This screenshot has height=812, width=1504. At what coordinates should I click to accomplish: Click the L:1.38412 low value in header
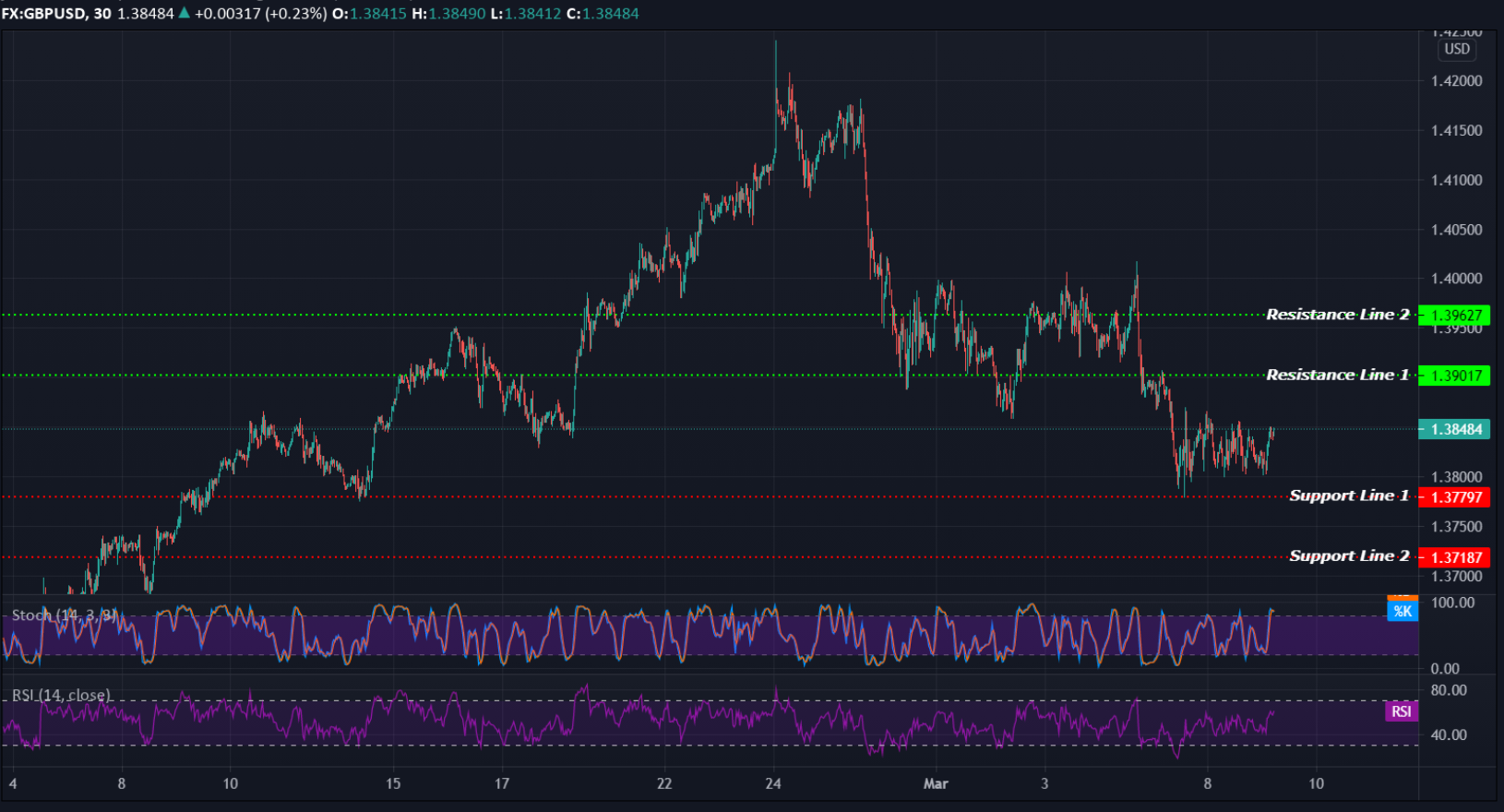pos(526,14)
